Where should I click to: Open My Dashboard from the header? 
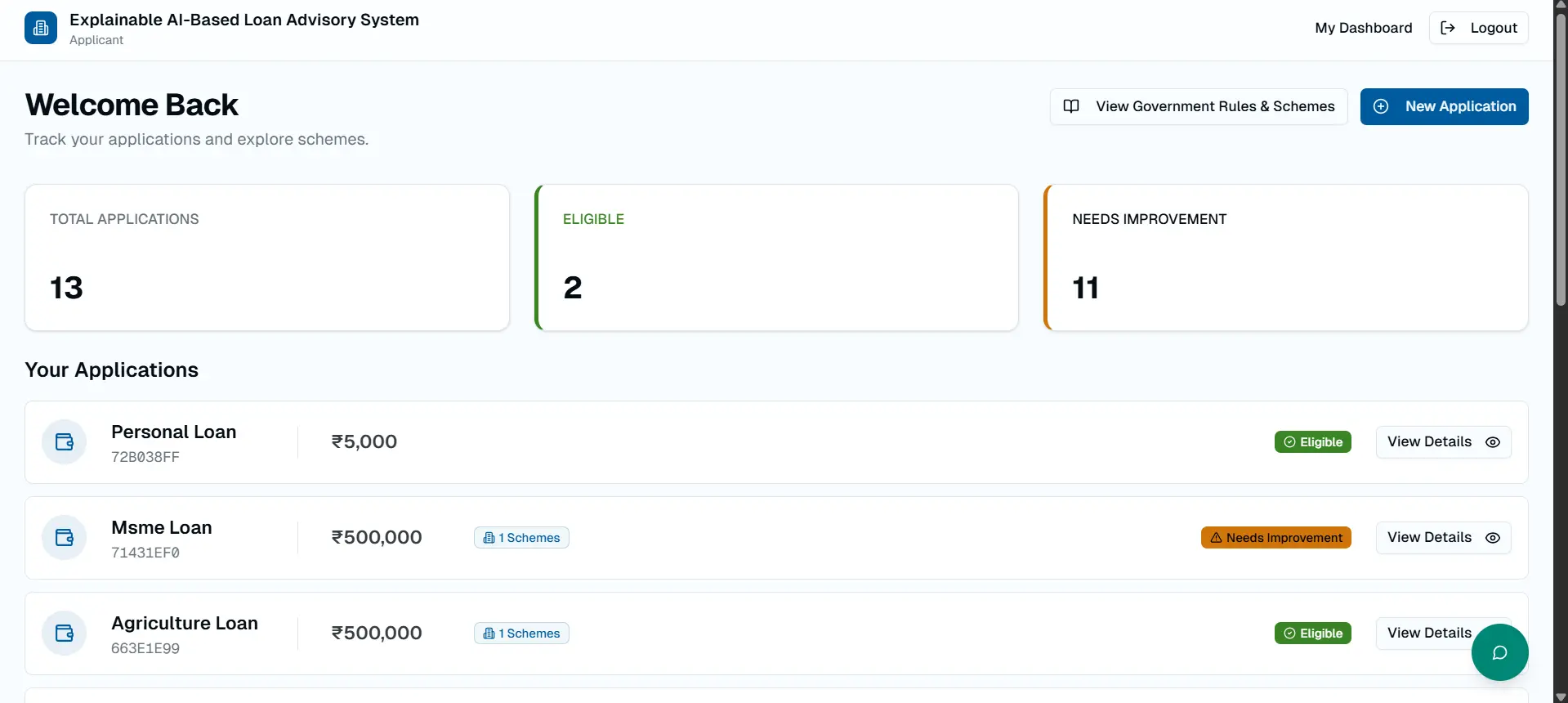pyautogui.click(x=1363, y=28)
